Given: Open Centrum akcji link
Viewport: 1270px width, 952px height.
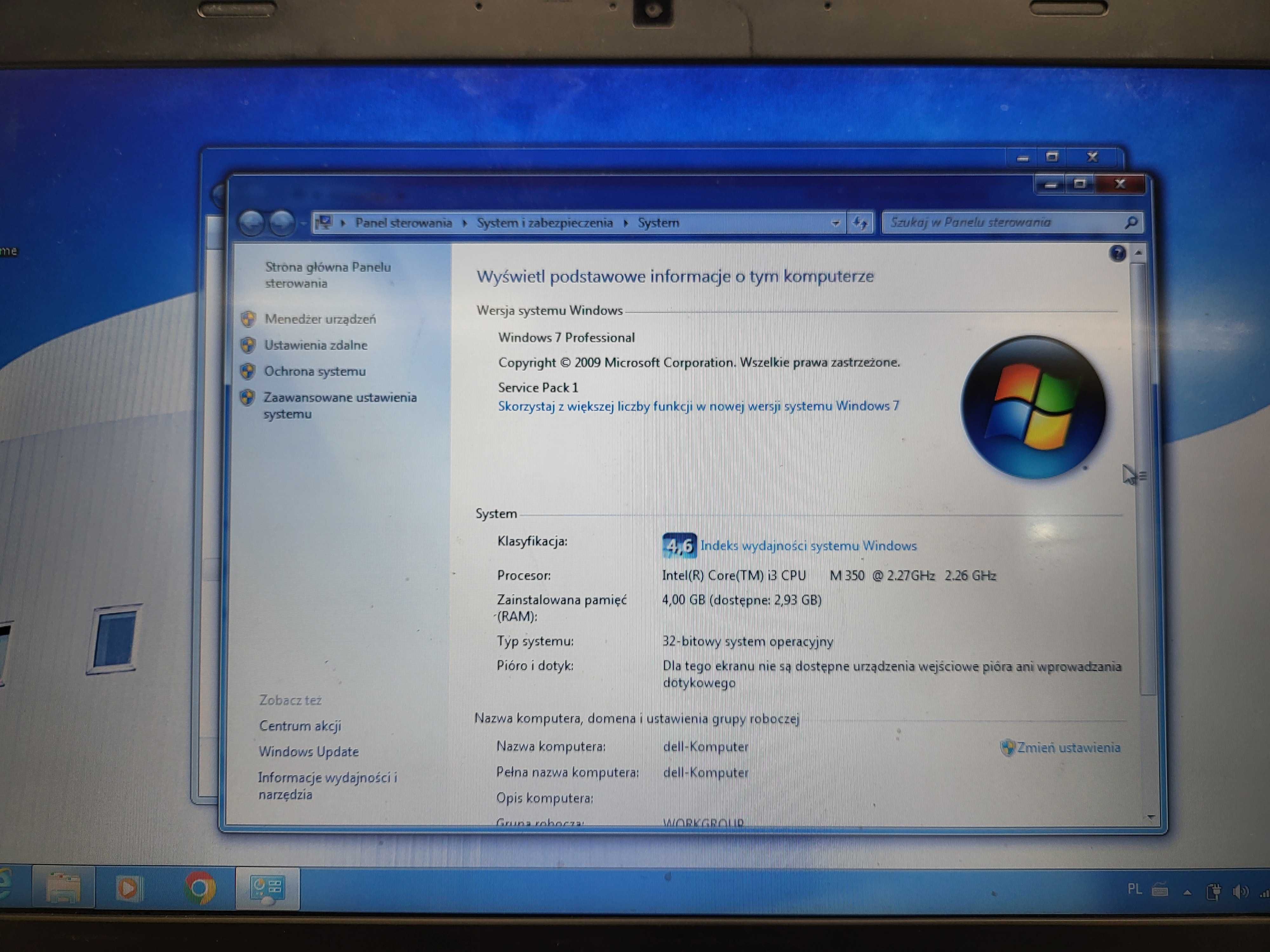Looking at the screenshot, I should coord(300,725).
